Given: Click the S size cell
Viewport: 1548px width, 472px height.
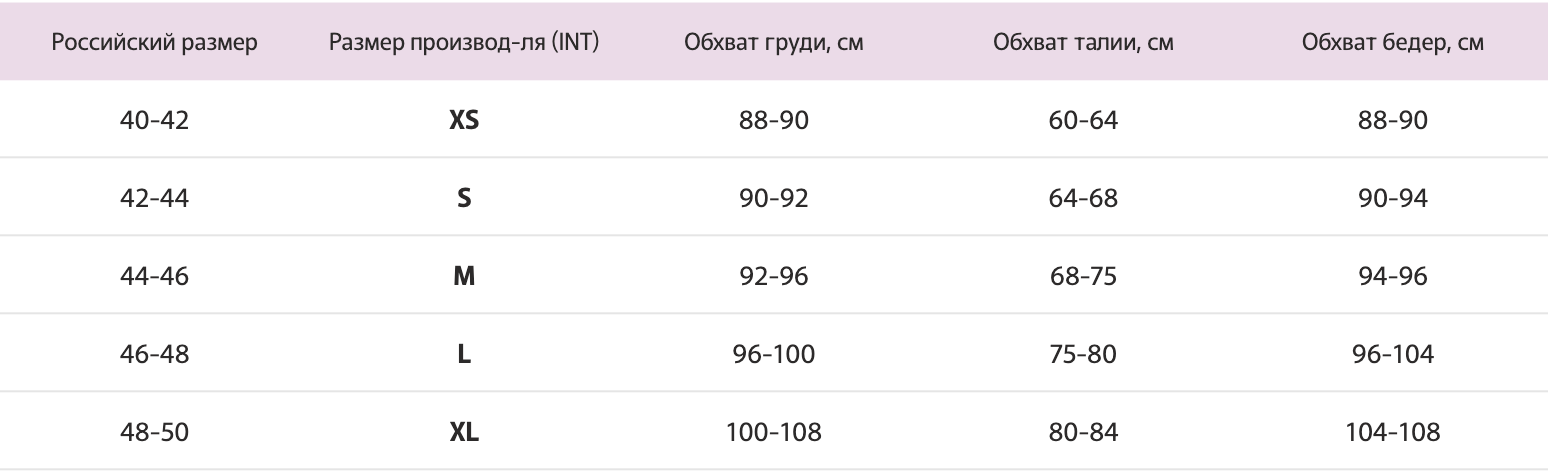Looking at the screenshot, I should (x=464, y=198).
